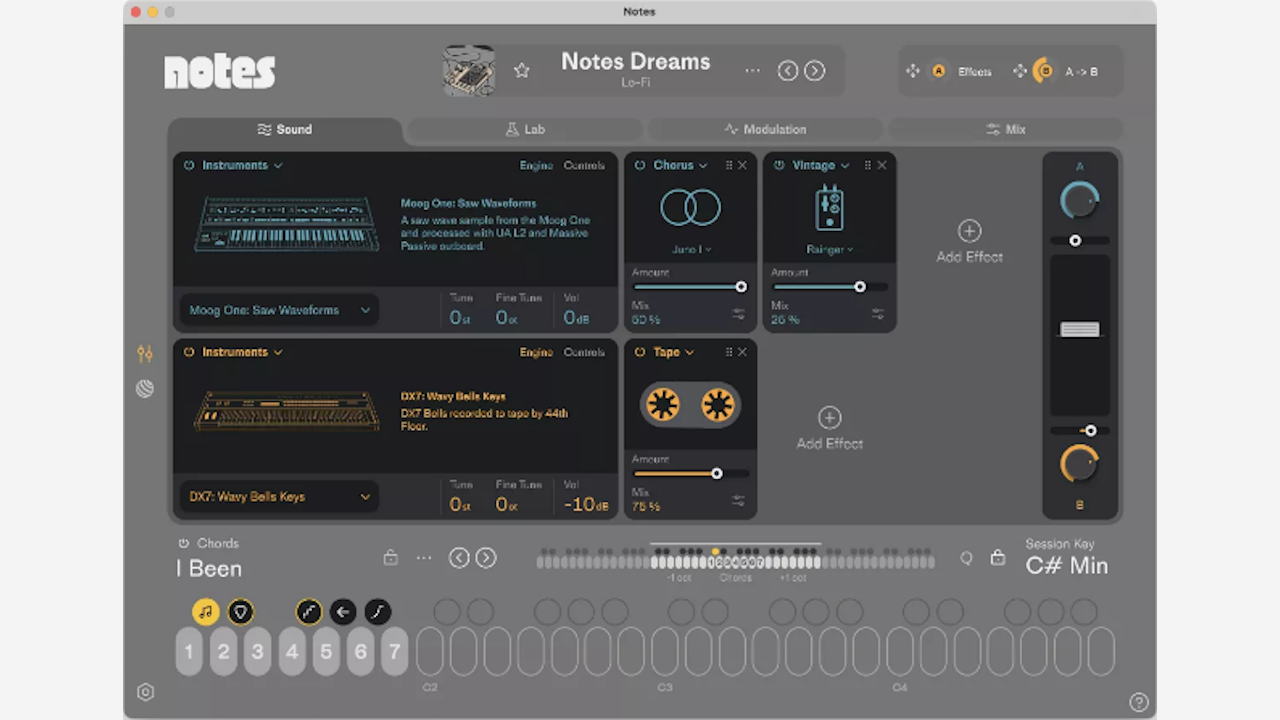Click the drum machine preset thumbnail

click(x=469, y=70)
